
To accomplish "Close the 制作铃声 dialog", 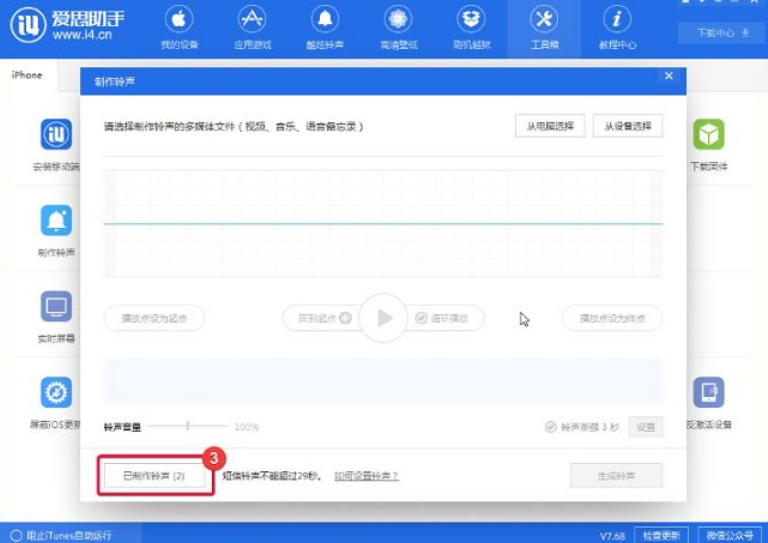I will 669,76.
